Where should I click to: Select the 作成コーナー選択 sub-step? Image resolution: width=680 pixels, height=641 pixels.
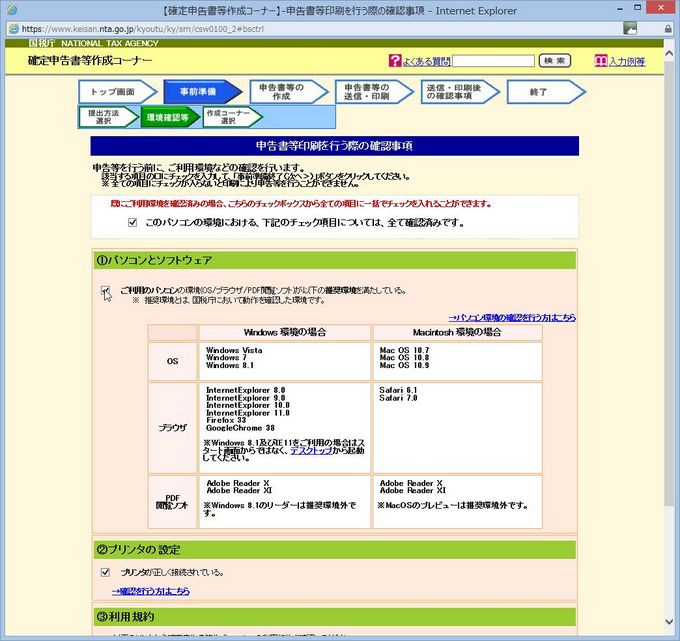228,117
